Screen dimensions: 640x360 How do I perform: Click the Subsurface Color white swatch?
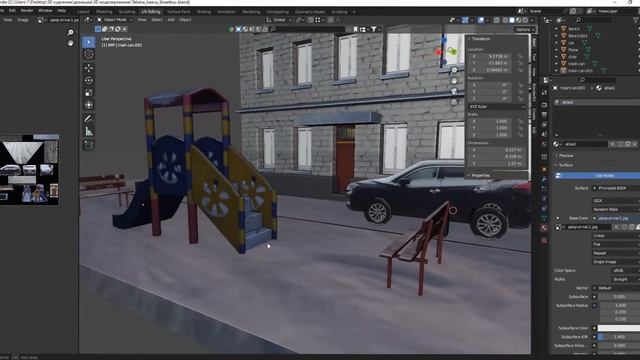pos(619,328)
